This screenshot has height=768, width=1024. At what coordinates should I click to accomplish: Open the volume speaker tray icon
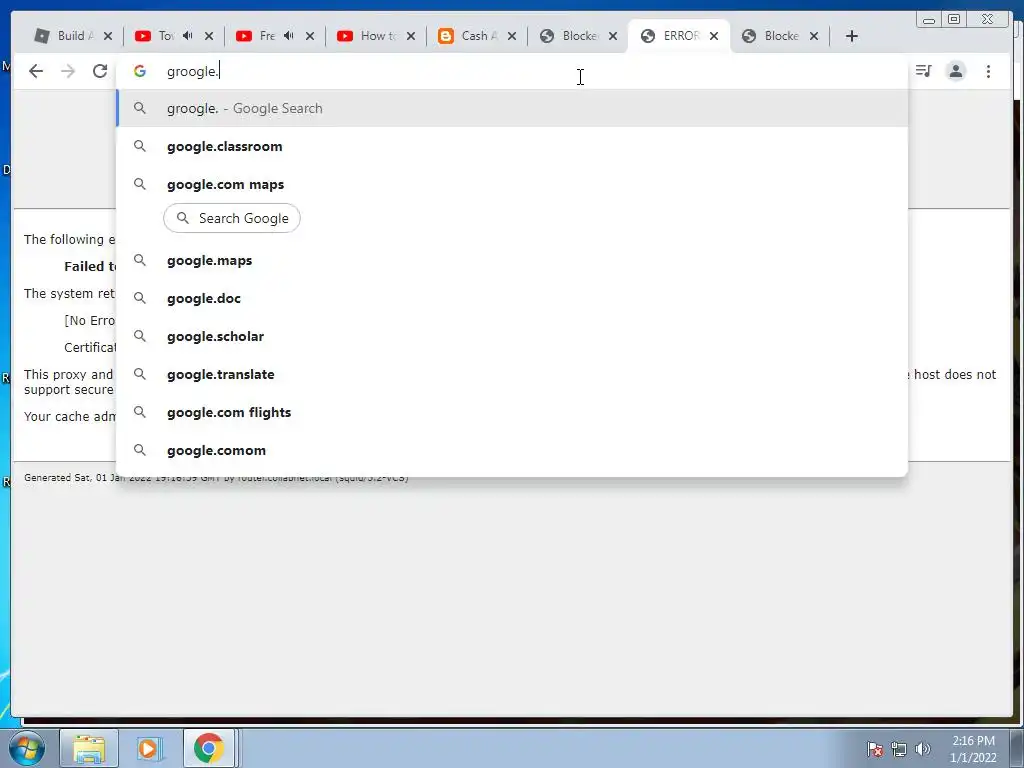click(x=923, y=749)
